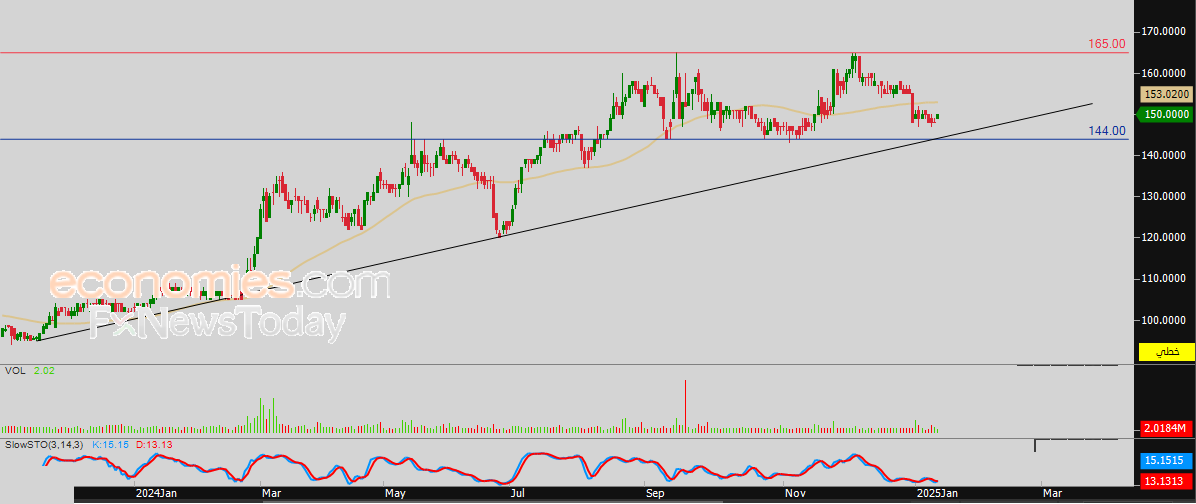Click the blue 15.1515 stochastic K tag
1196x504 pixels.
tap(1166, 460)
